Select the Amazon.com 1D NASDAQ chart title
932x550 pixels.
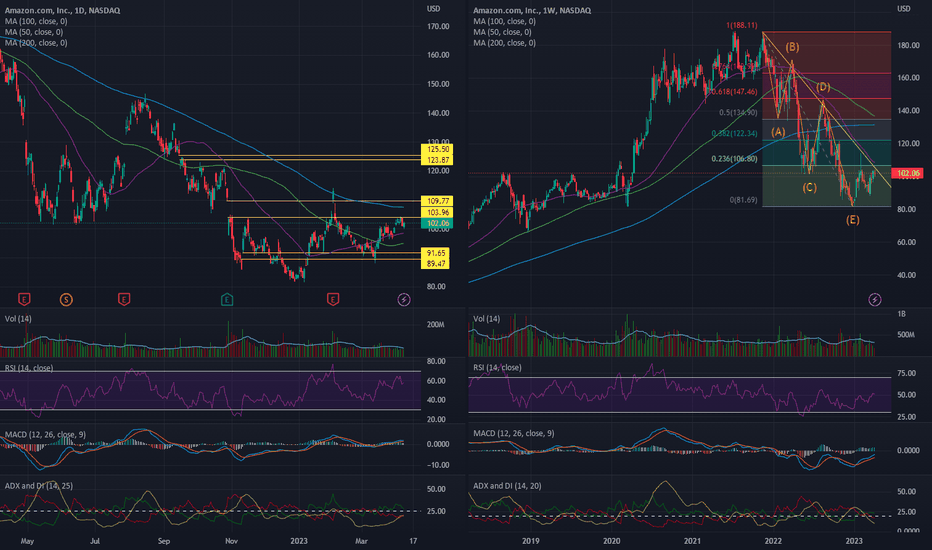click(62, 10)
